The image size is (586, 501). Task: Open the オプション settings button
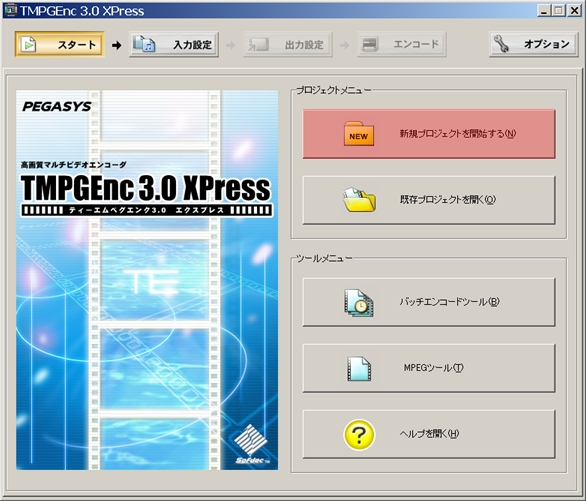coord(534,44)
